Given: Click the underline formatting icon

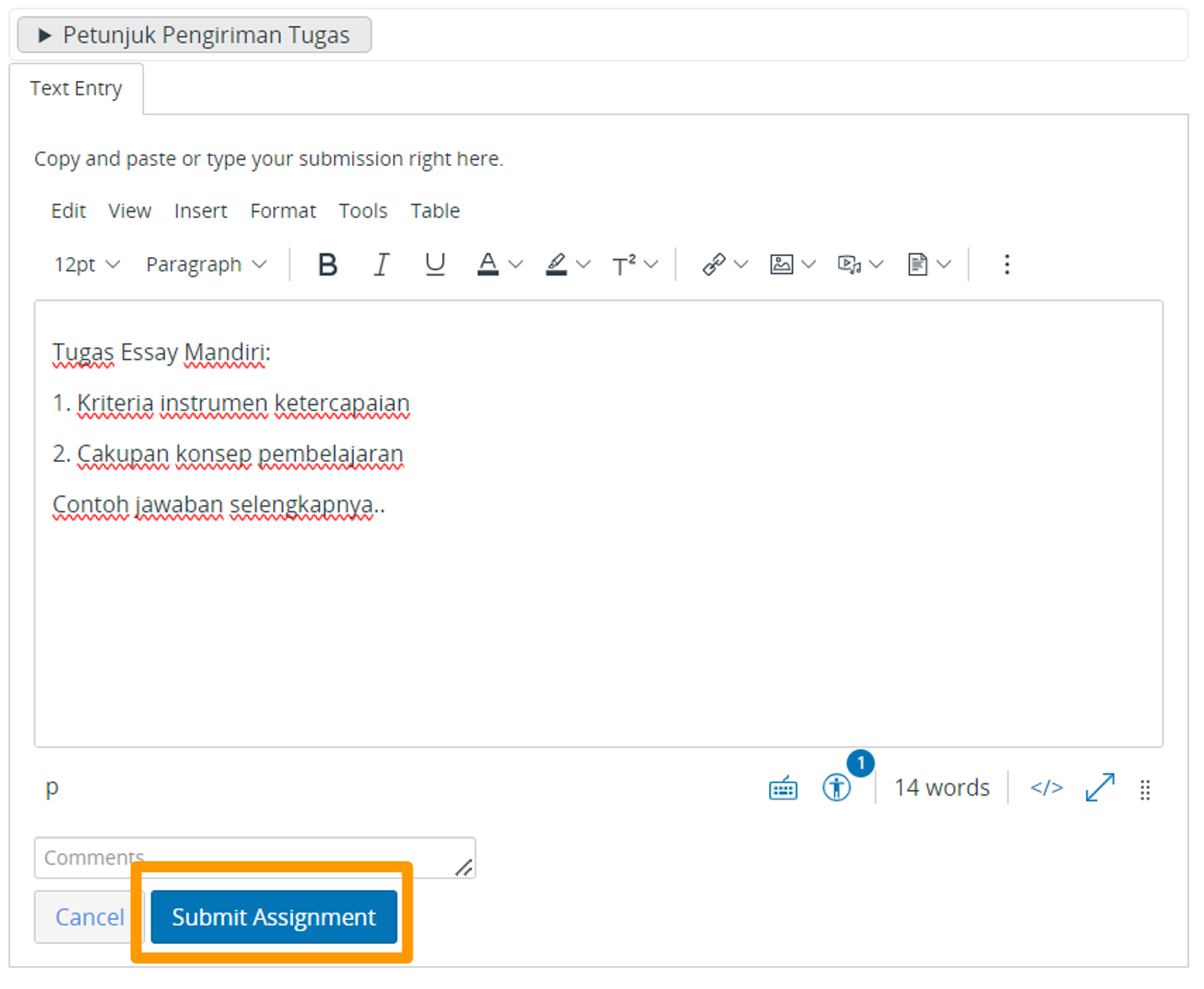Looking at the screenshot, I should point(435,264).
